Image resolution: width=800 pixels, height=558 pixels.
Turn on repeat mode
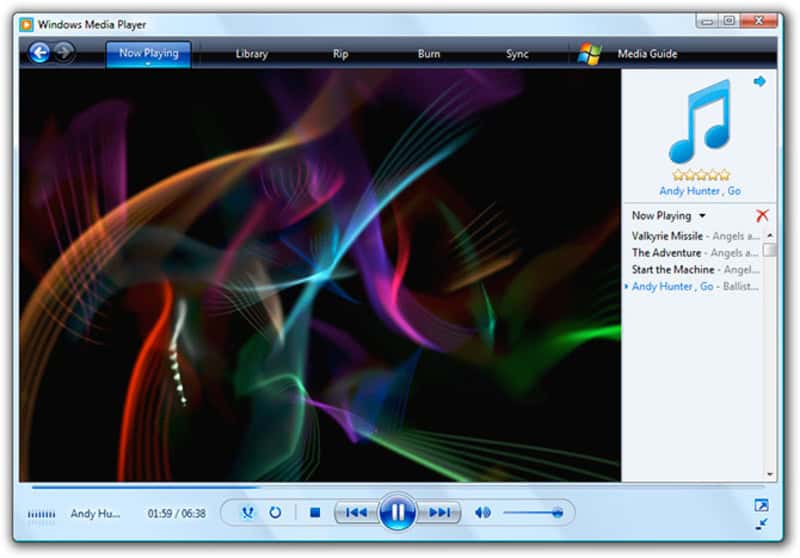[275, 513]
